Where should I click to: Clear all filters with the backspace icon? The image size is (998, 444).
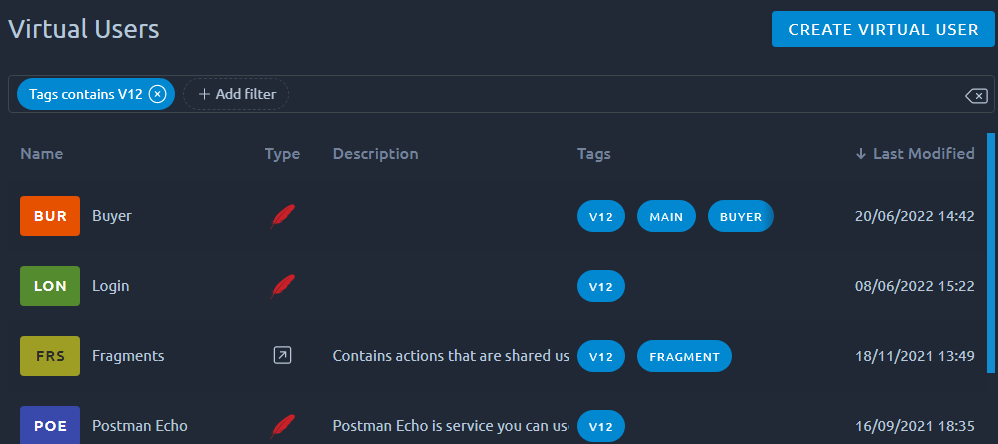976,96
